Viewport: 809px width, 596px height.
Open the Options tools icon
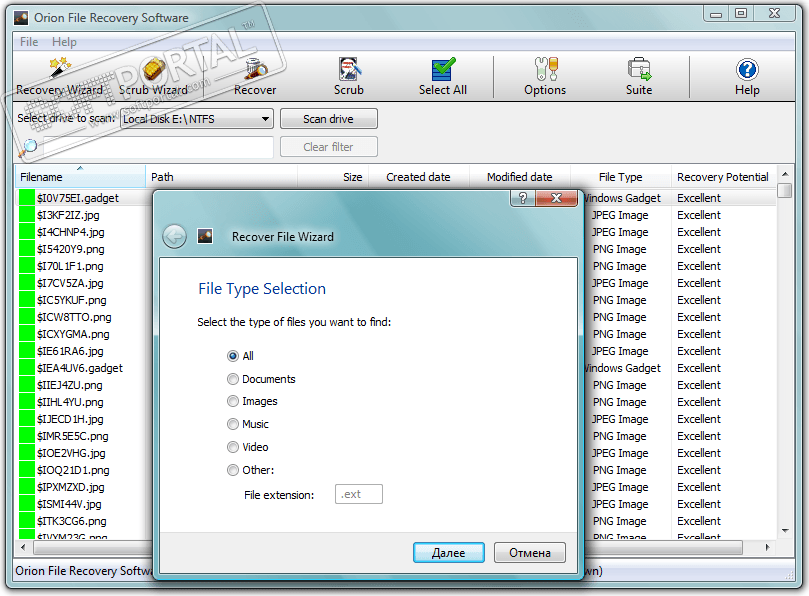pos(545,68)
